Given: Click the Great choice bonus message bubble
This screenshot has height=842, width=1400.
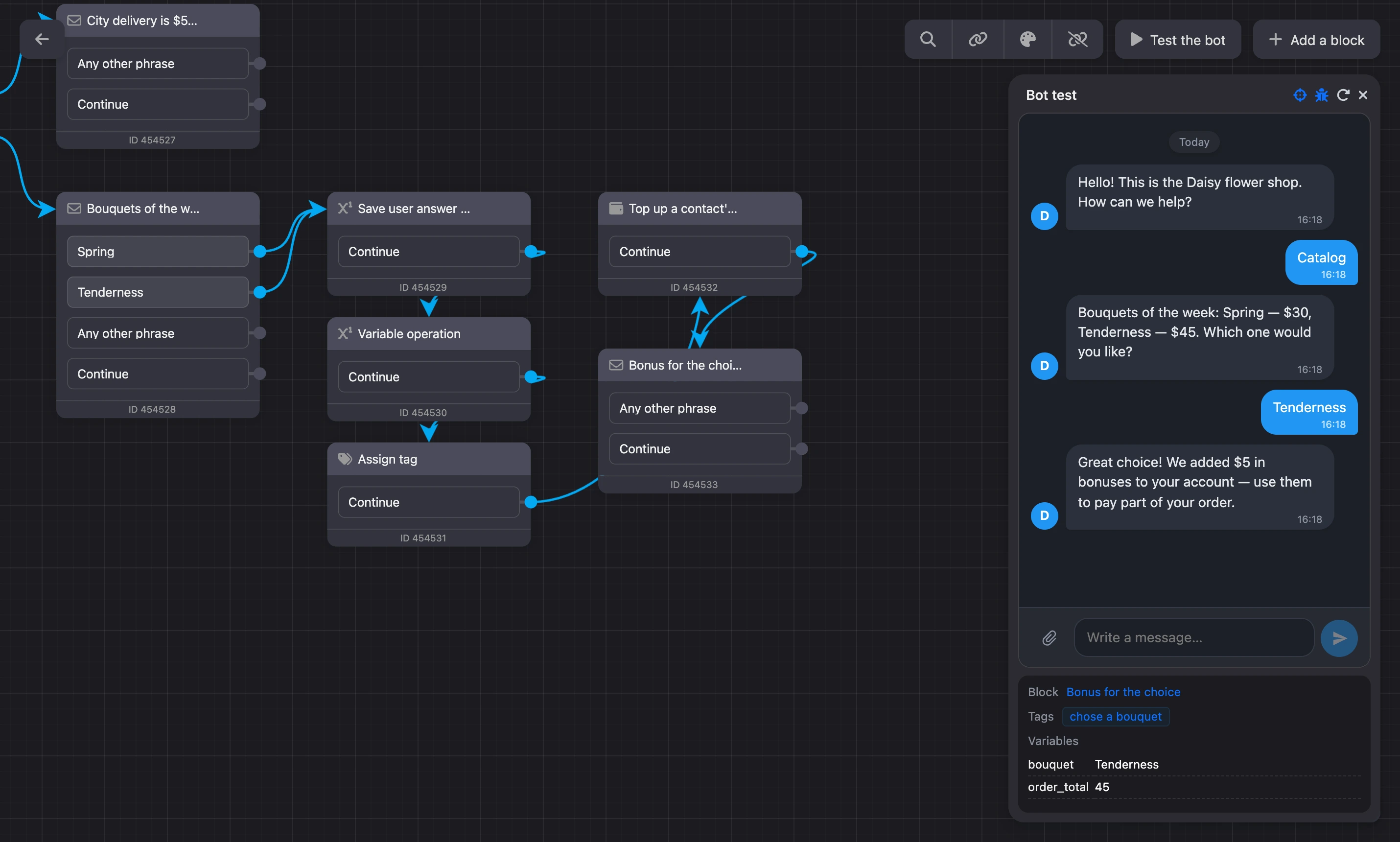Looking at the screenshot, I should pos(1200,488).
